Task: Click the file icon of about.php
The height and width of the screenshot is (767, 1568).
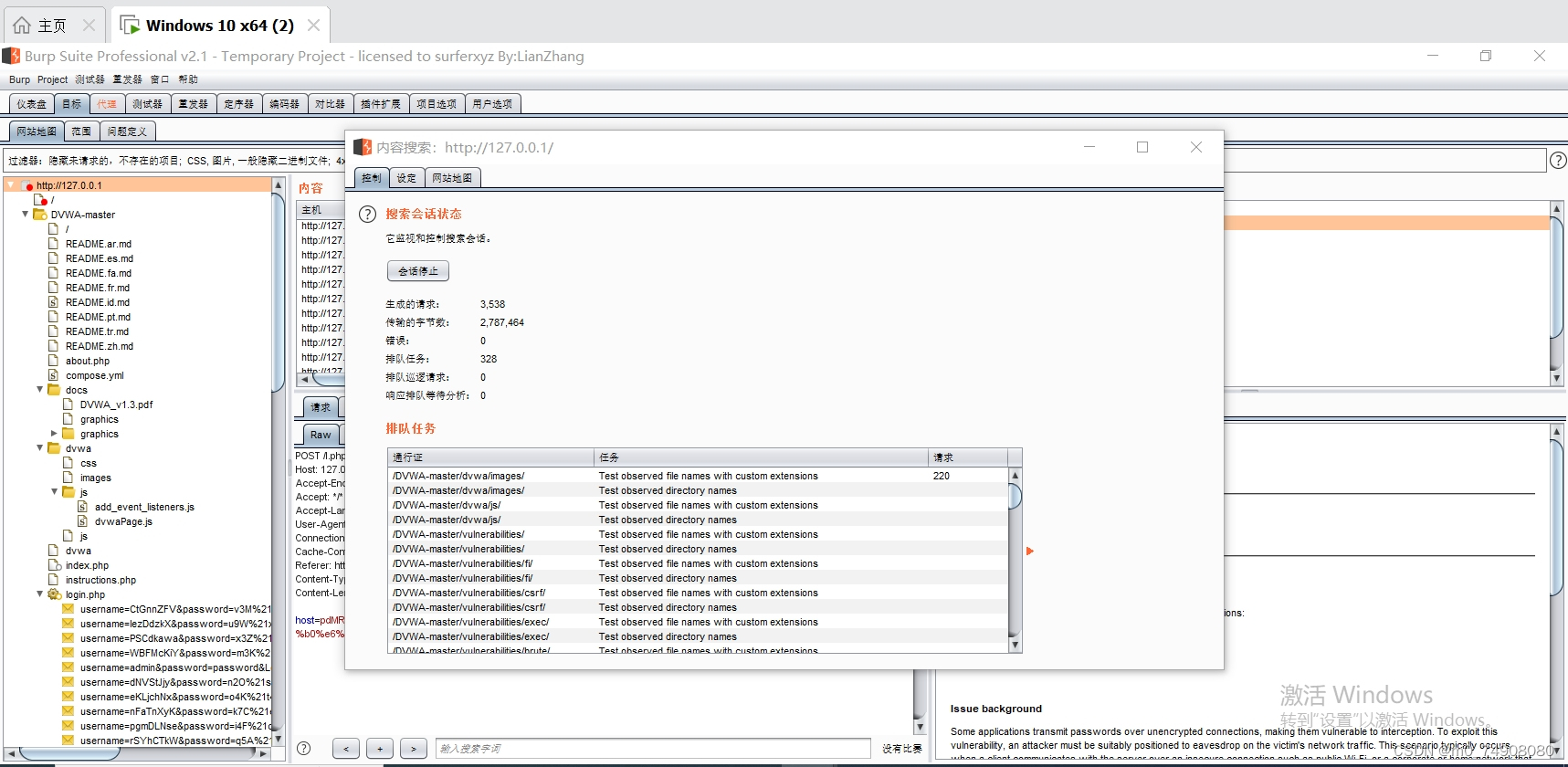Action: 54,361
